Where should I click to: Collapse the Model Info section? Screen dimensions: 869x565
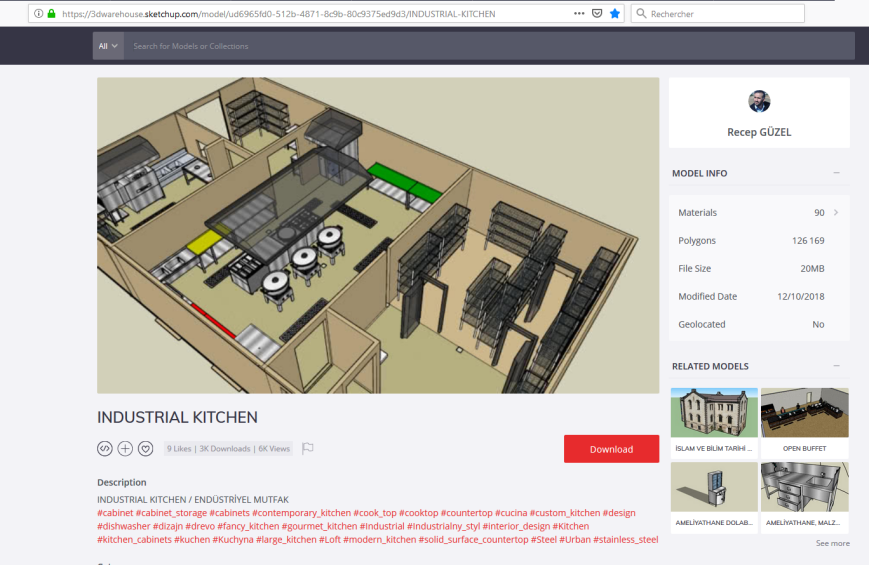(836, 174)
